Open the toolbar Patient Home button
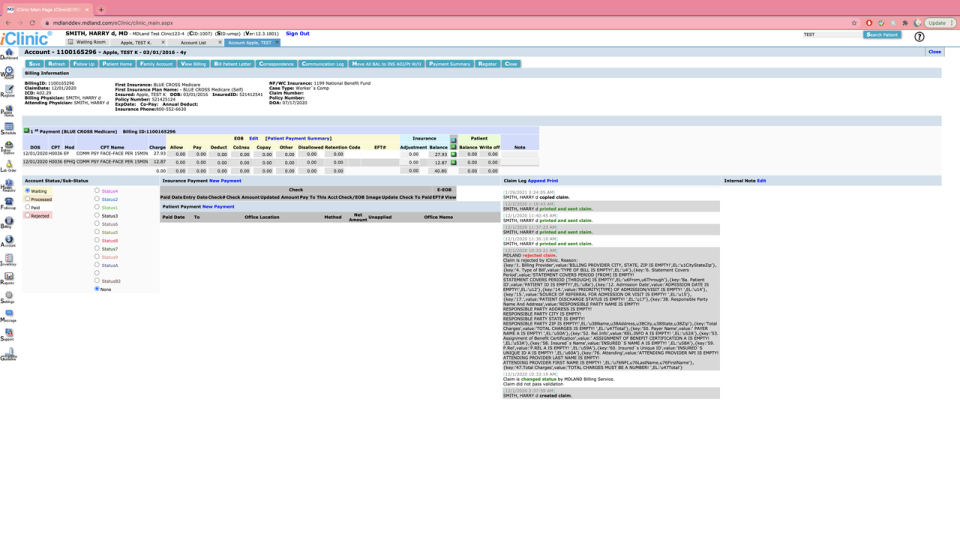Image resolution: width=960 pixels, height=540 pixels. coord(118,64)
